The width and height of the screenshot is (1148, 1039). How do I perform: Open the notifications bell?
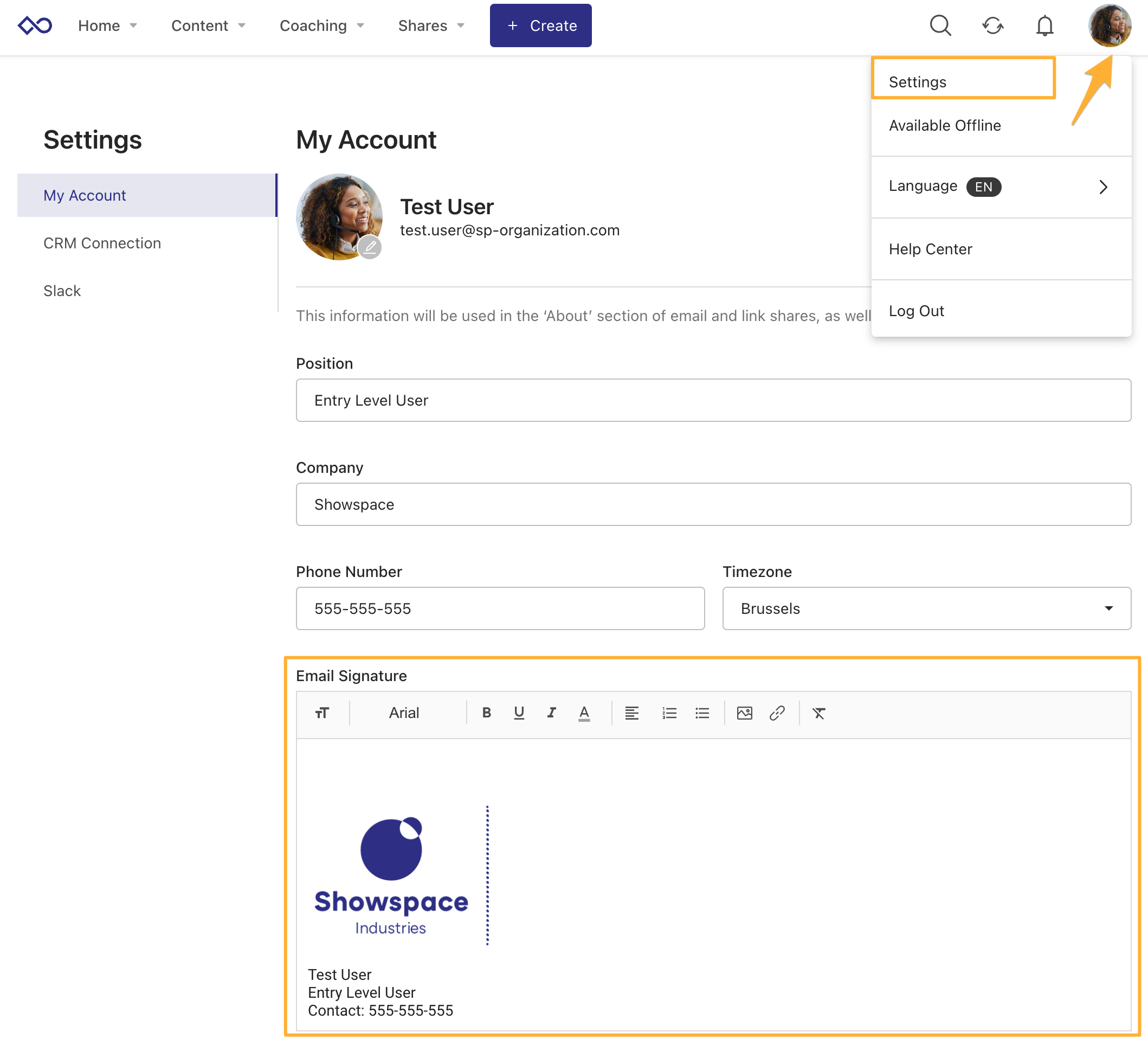[1044, 25]
